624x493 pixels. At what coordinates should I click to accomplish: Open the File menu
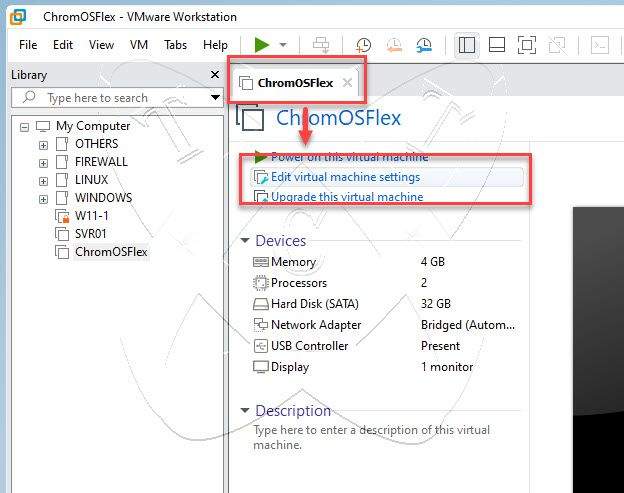coord(28,45)
